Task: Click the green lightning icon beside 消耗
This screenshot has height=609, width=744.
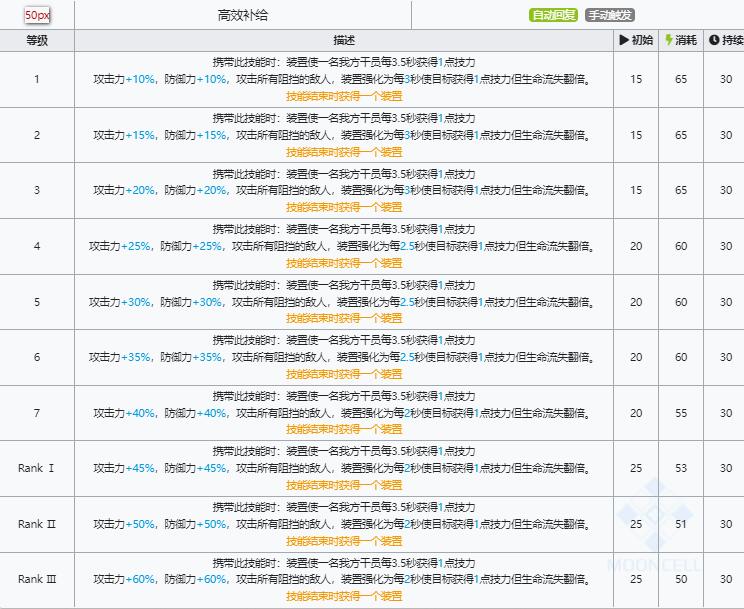Action: [x=669, y=40]
